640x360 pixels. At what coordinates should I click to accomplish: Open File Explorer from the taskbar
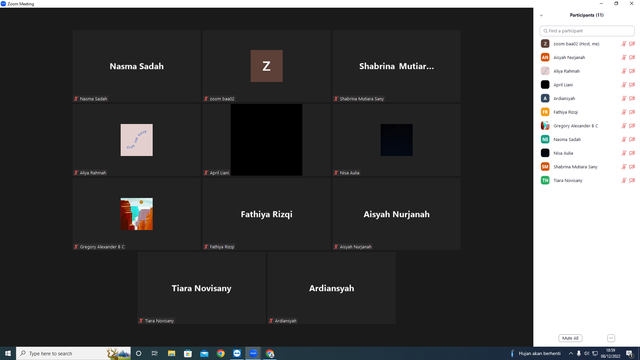171,353
